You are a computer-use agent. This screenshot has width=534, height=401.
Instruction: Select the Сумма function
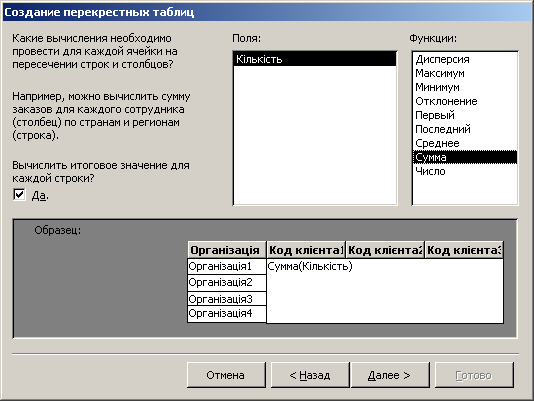[465, 157]
